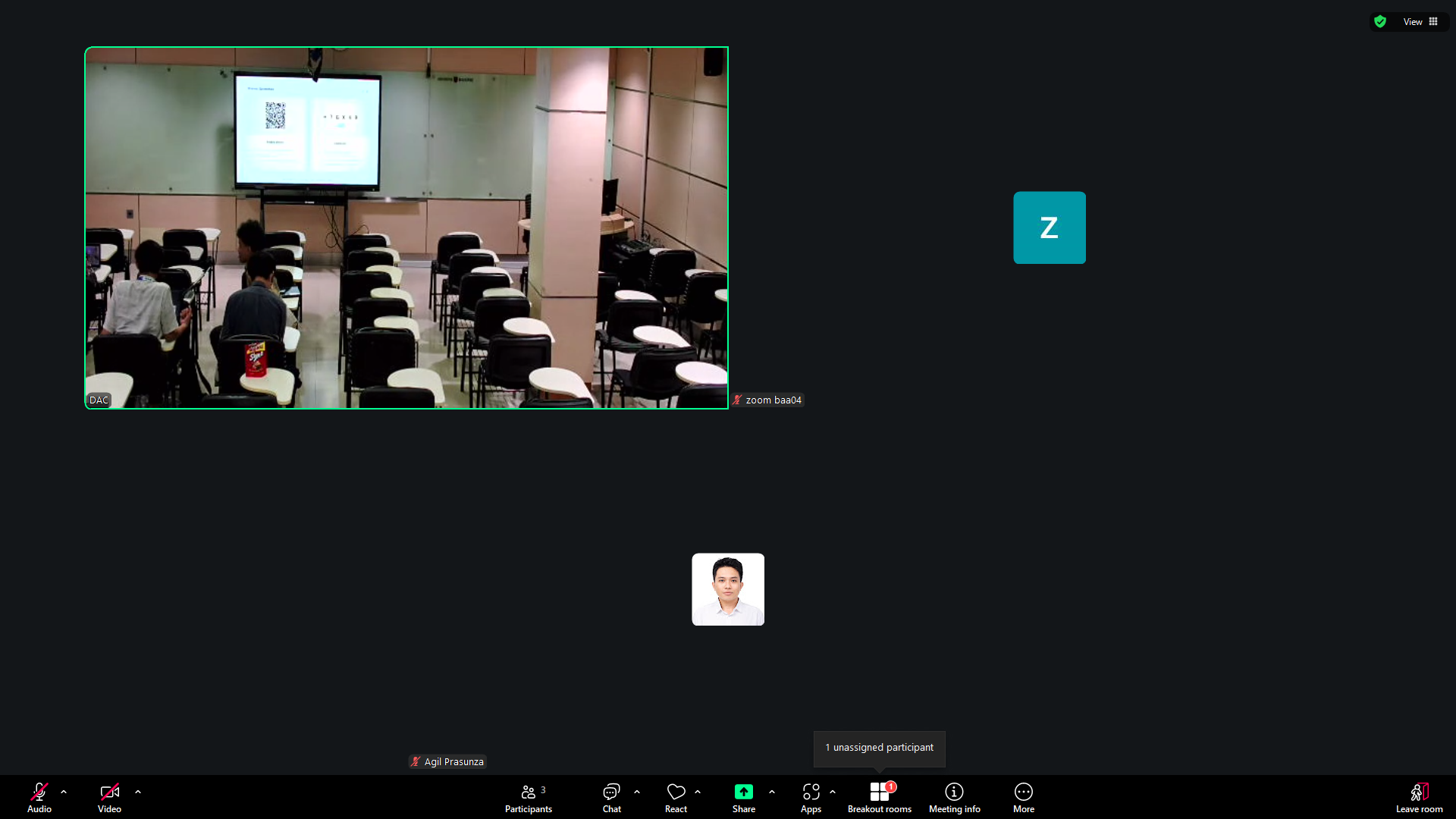Open the Chat panel
The width and height of the screenshot is (1456, 819).
[611, 797]
